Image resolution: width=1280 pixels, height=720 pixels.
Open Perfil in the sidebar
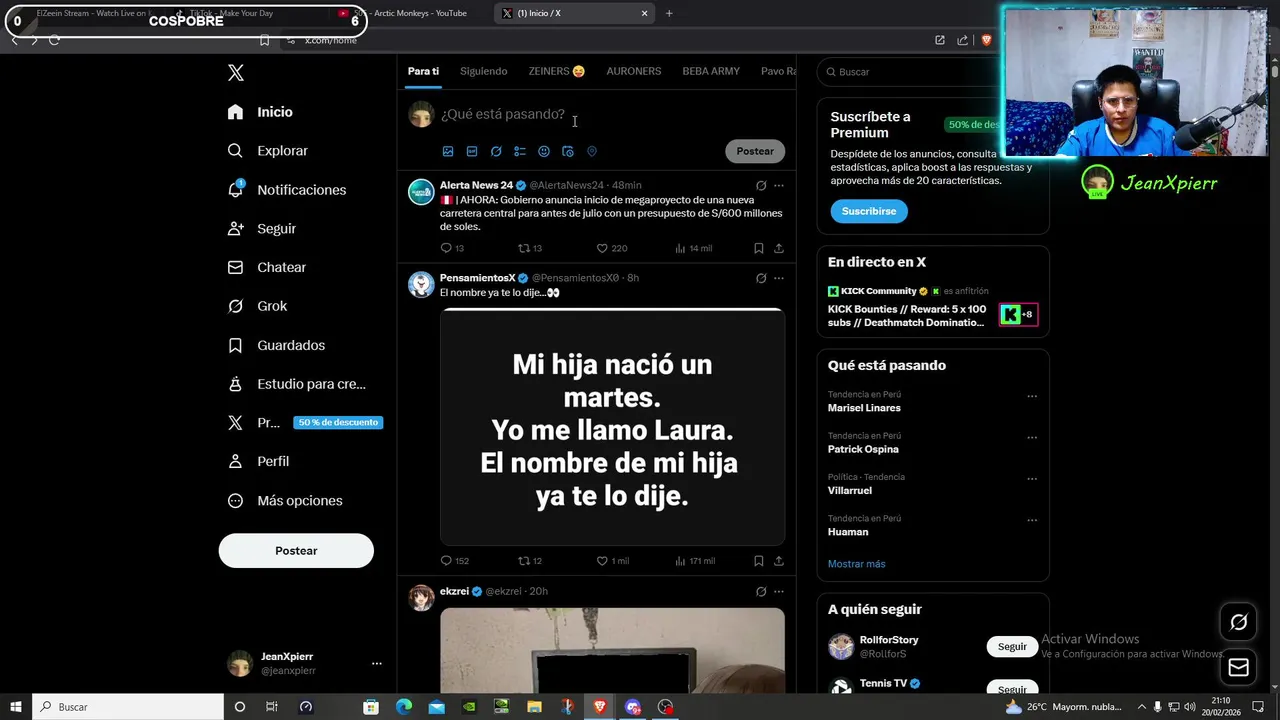259,461
